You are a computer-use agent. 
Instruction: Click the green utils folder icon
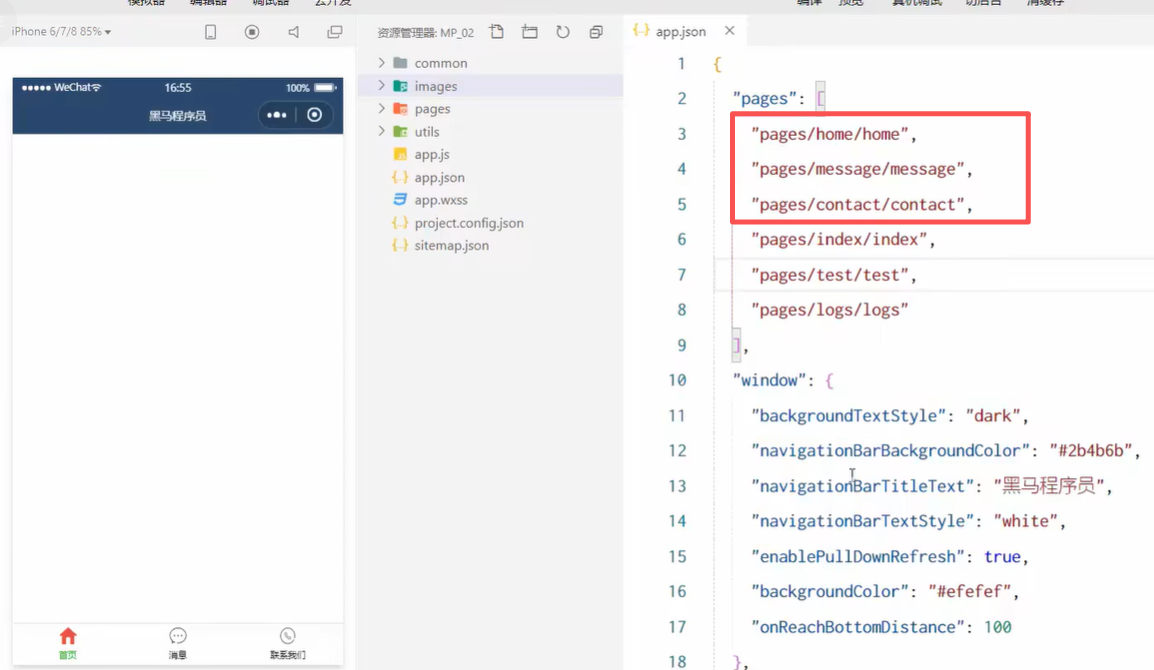coord(400,132)
